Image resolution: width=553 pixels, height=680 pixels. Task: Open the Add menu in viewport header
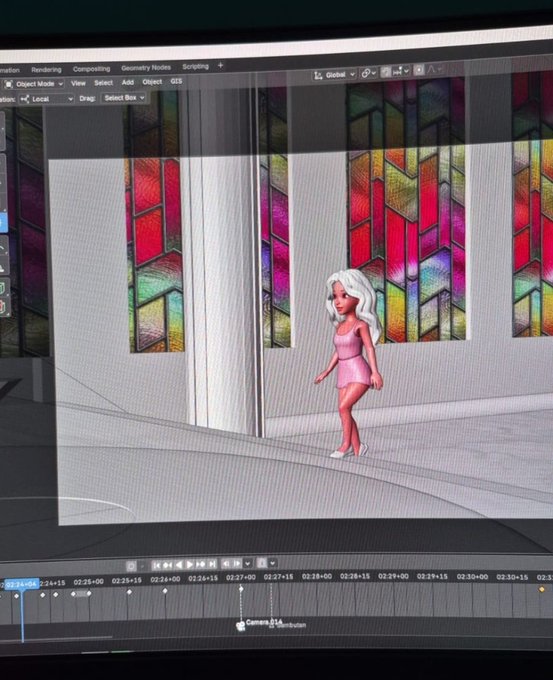(x=128, y=82)
